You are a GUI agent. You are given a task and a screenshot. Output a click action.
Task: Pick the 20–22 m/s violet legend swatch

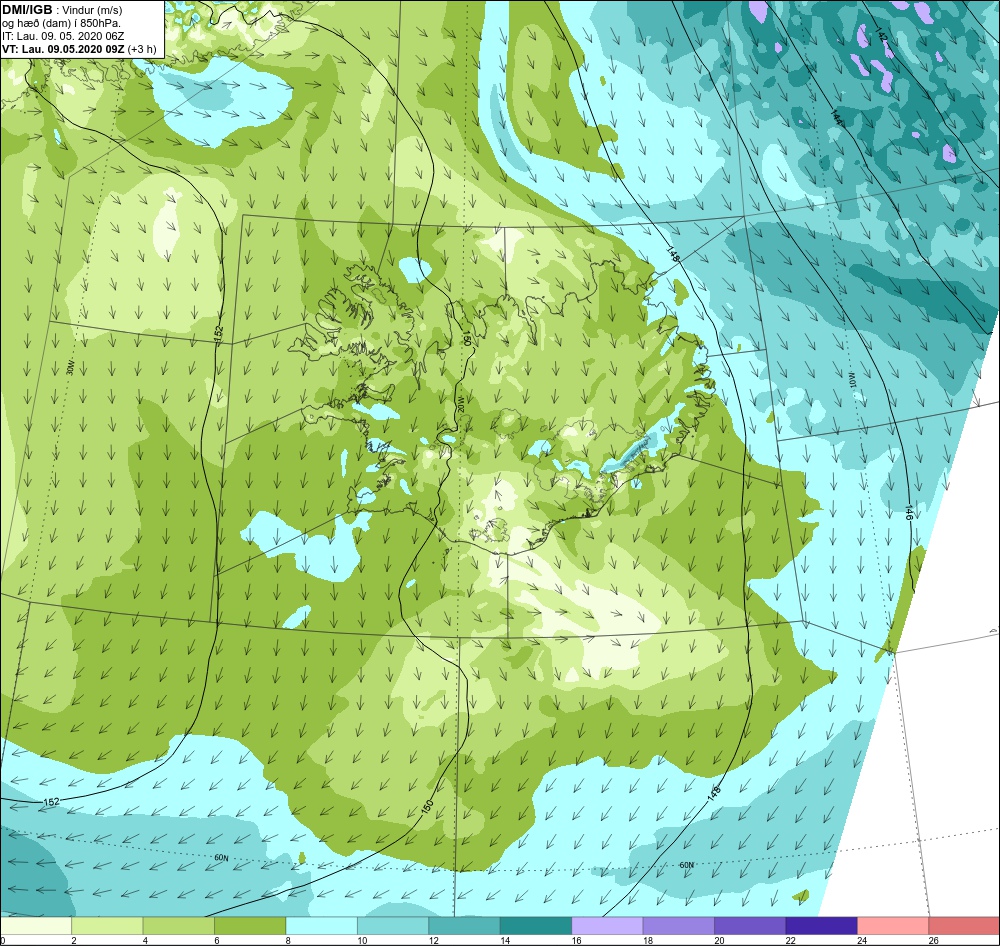[x=750, y=926]
